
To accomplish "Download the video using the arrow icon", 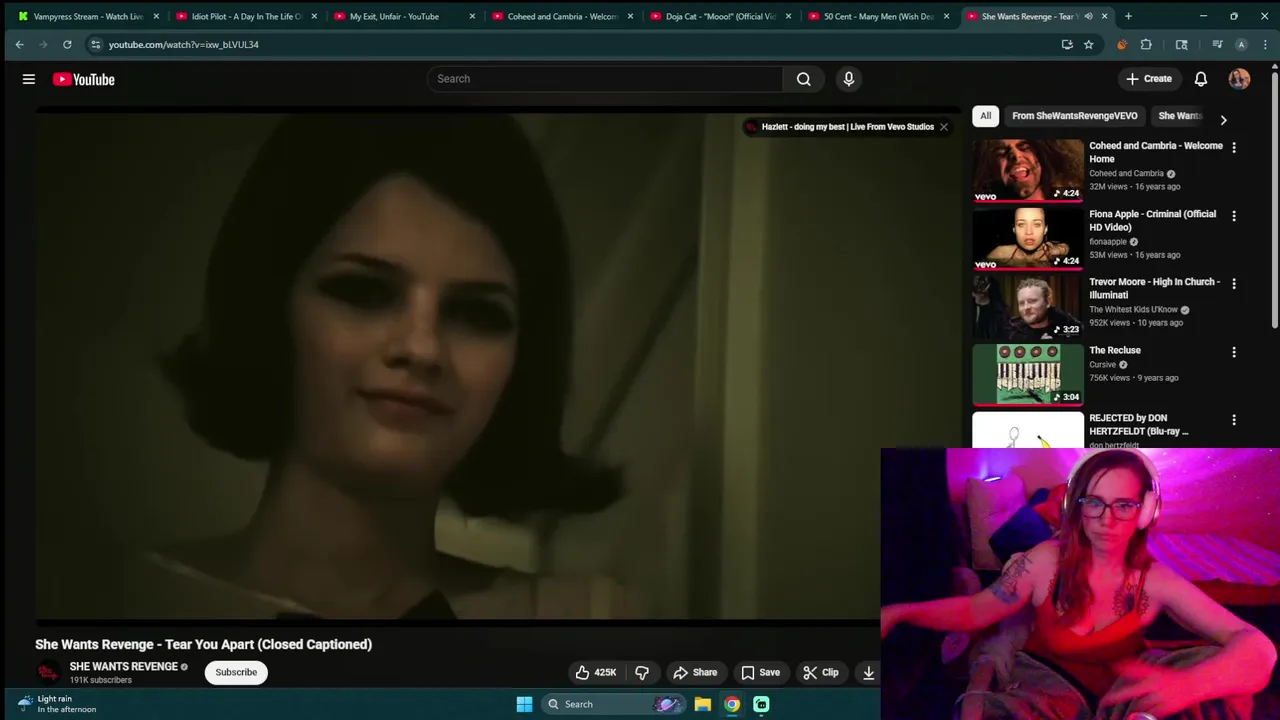I will (x=868, y=672).
